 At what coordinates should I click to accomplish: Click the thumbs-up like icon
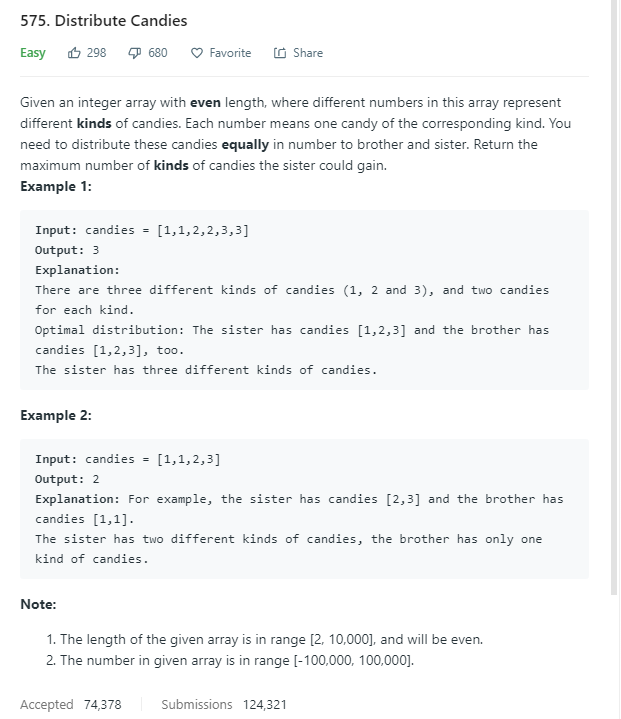tap(74, 53)
